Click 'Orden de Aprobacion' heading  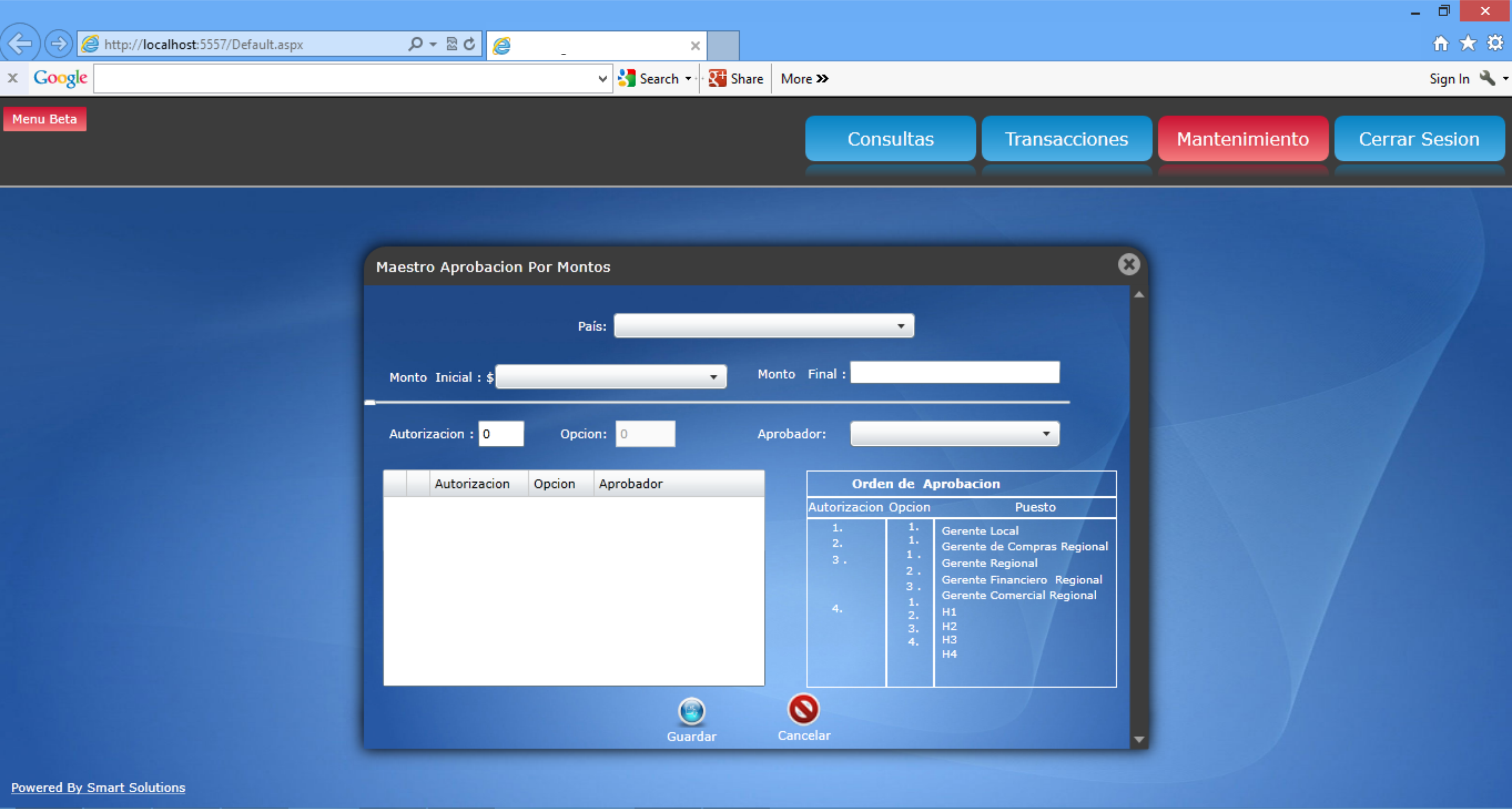tap(926, 483)
